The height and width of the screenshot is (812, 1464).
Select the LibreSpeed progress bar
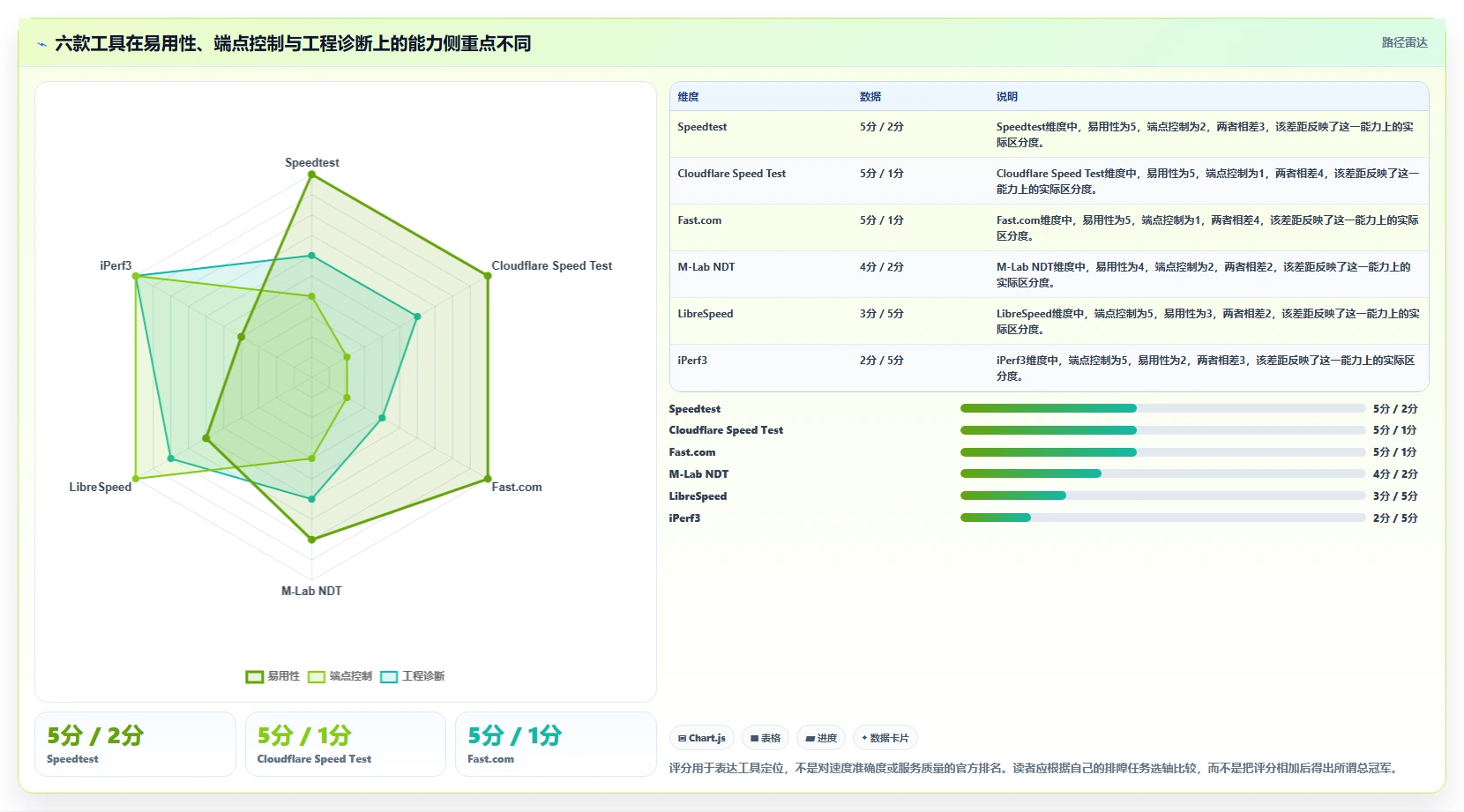[1162, 495]
